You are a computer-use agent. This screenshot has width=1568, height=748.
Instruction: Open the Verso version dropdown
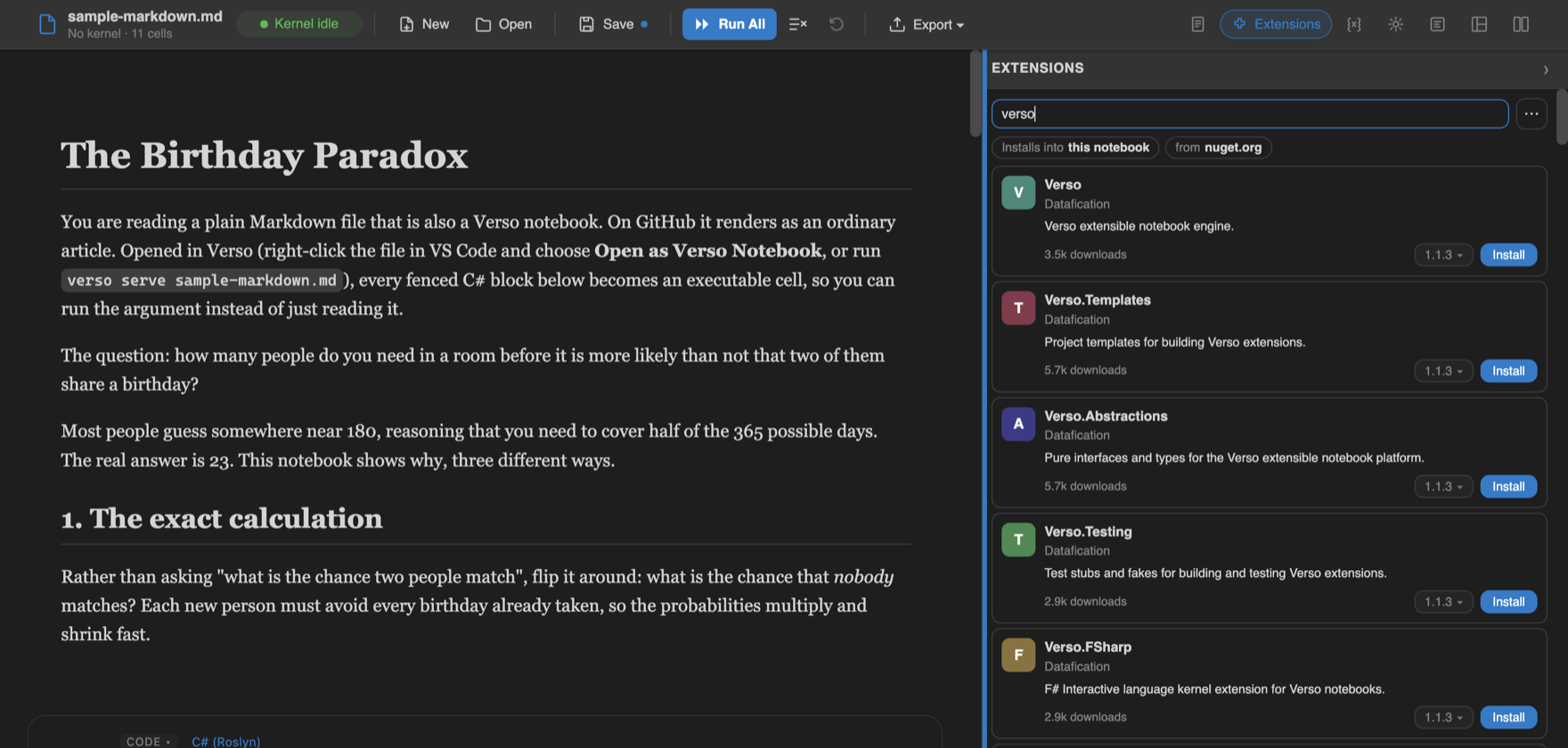pos(1443,255)
